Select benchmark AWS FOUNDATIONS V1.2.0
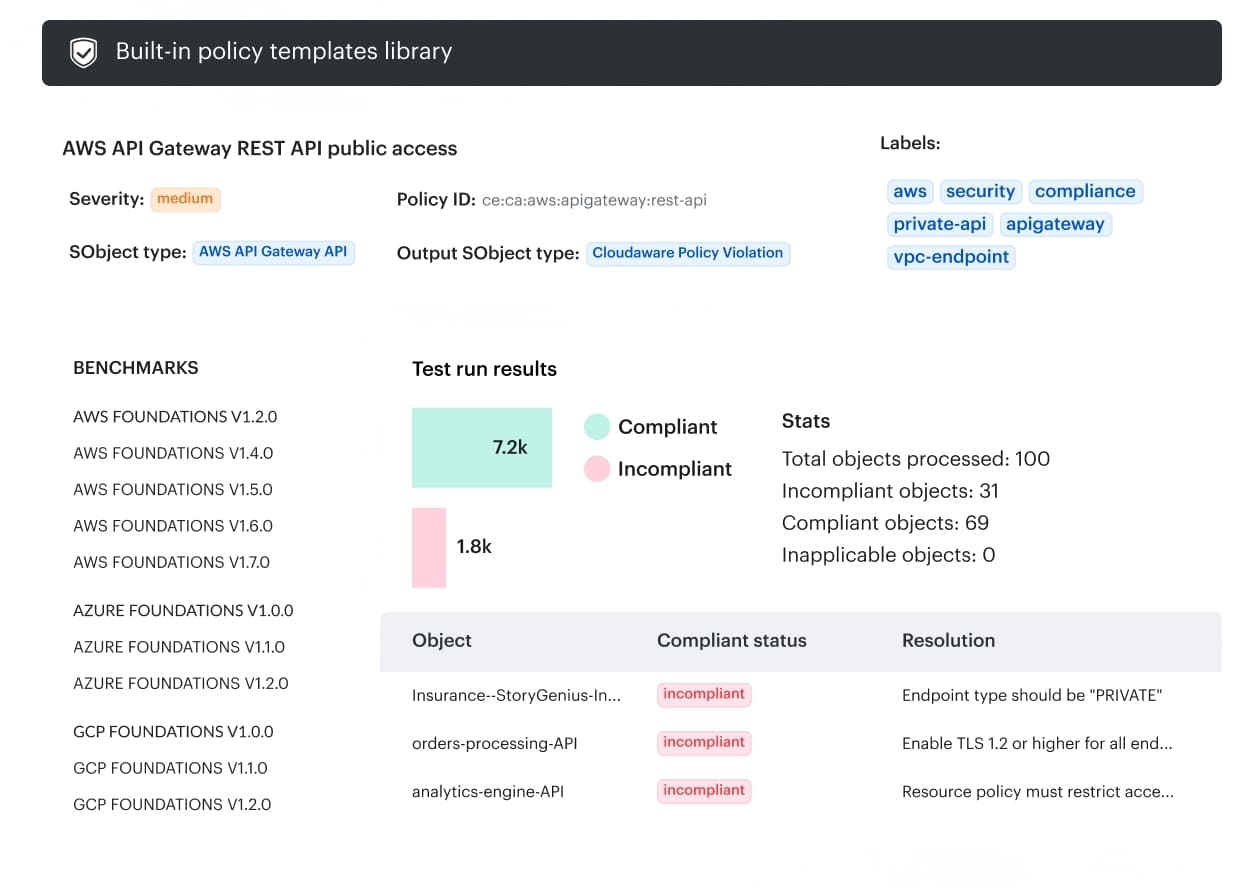 point(175,417)
